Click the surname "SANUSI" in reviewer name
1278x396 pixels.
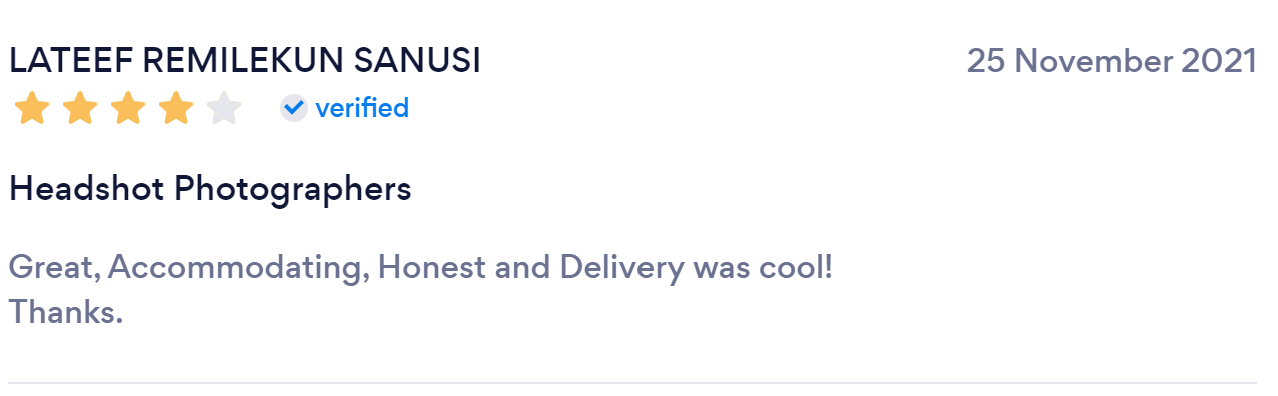coord(419,61)
